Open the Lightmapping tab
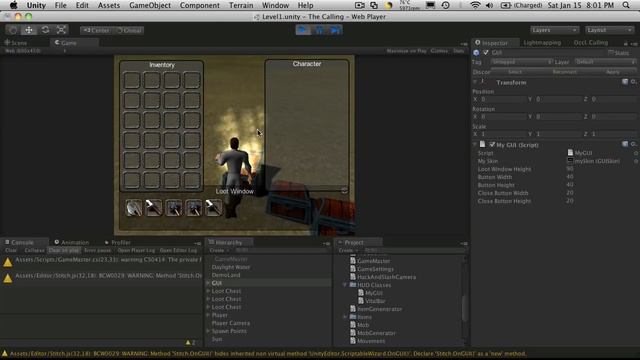The width and height of the screenshot is (640, 360). [542, 43]
